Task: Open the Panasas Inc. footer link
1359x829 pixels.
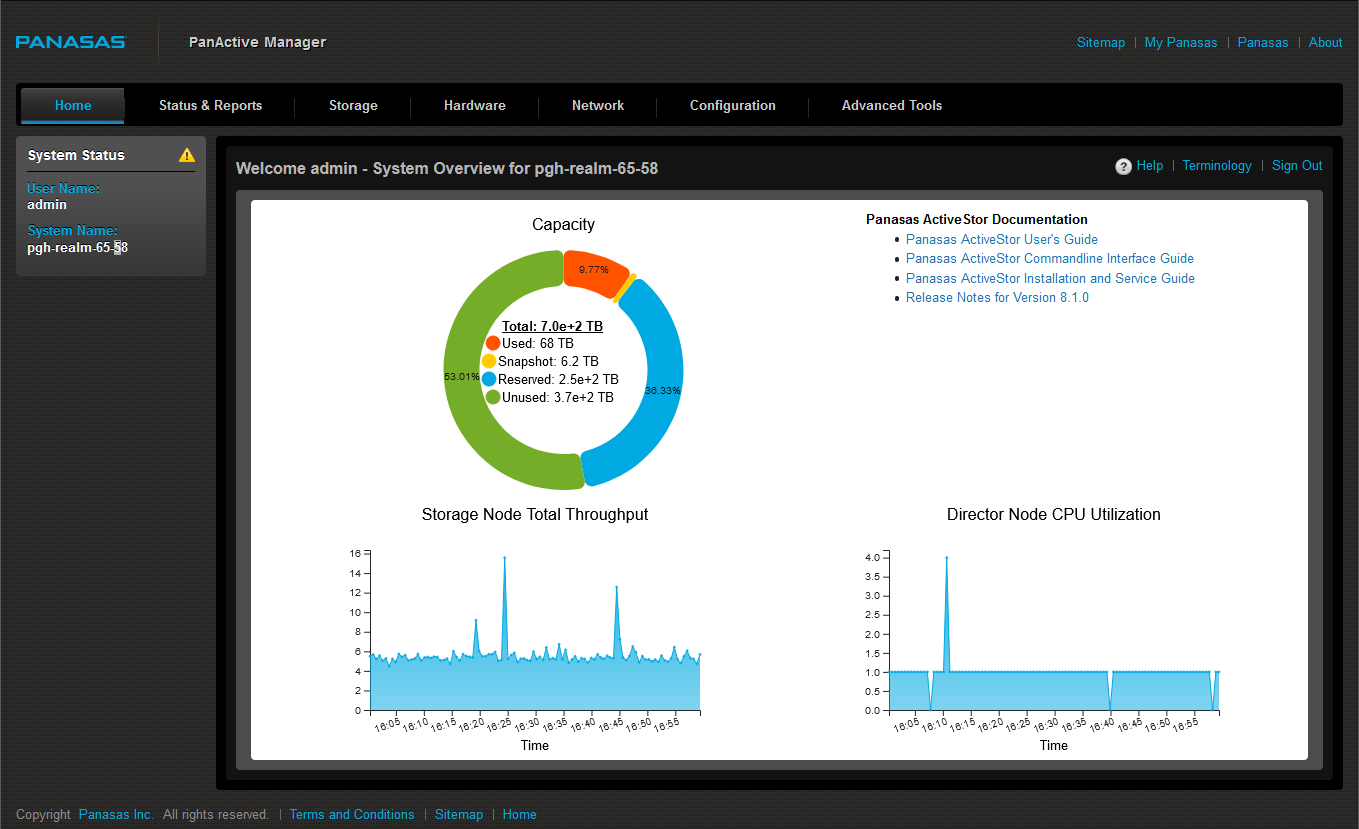Action: 116,814
